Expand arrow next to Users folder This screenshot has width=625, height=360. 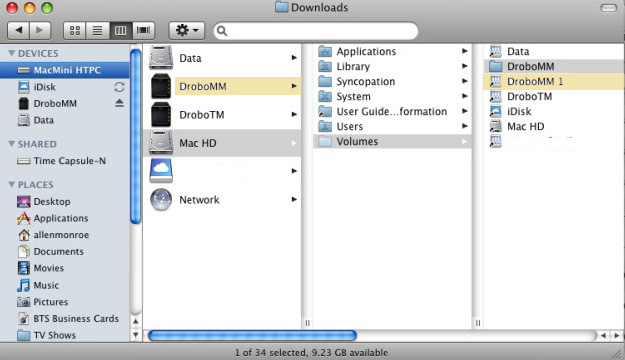(464, 126)
